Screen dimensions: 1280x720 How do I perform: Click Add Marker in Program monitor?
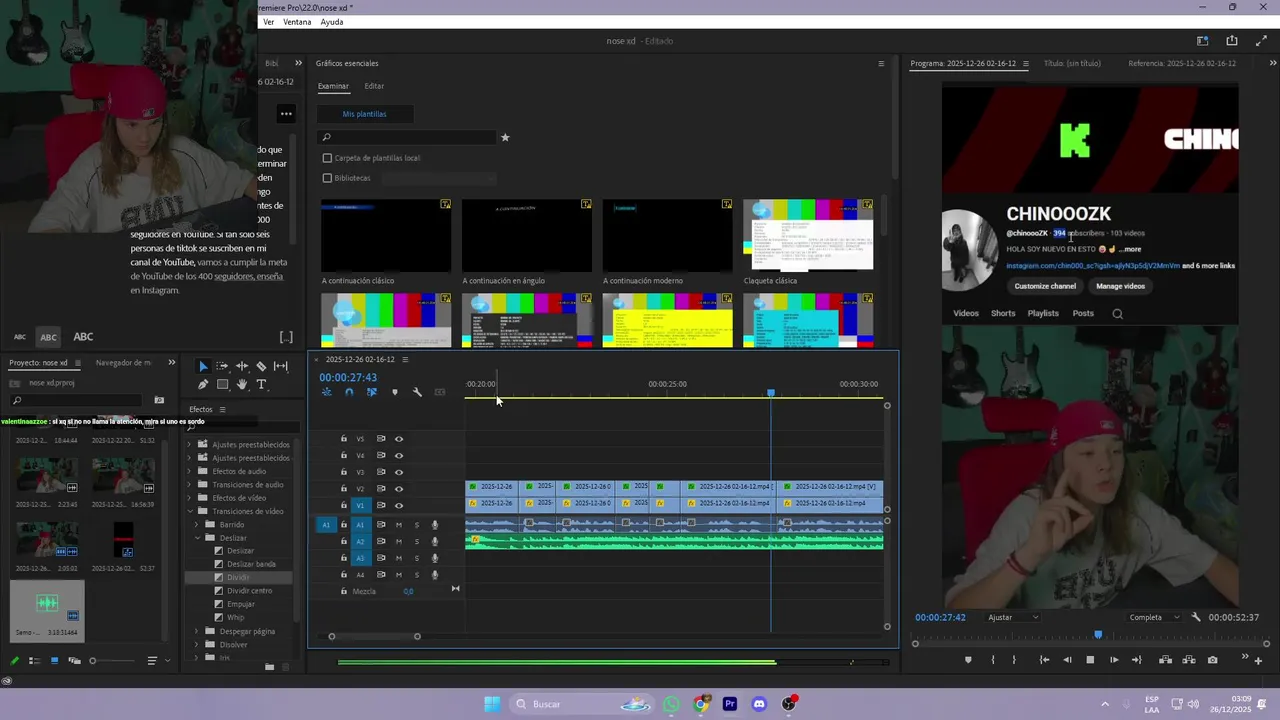coord(968,660)
